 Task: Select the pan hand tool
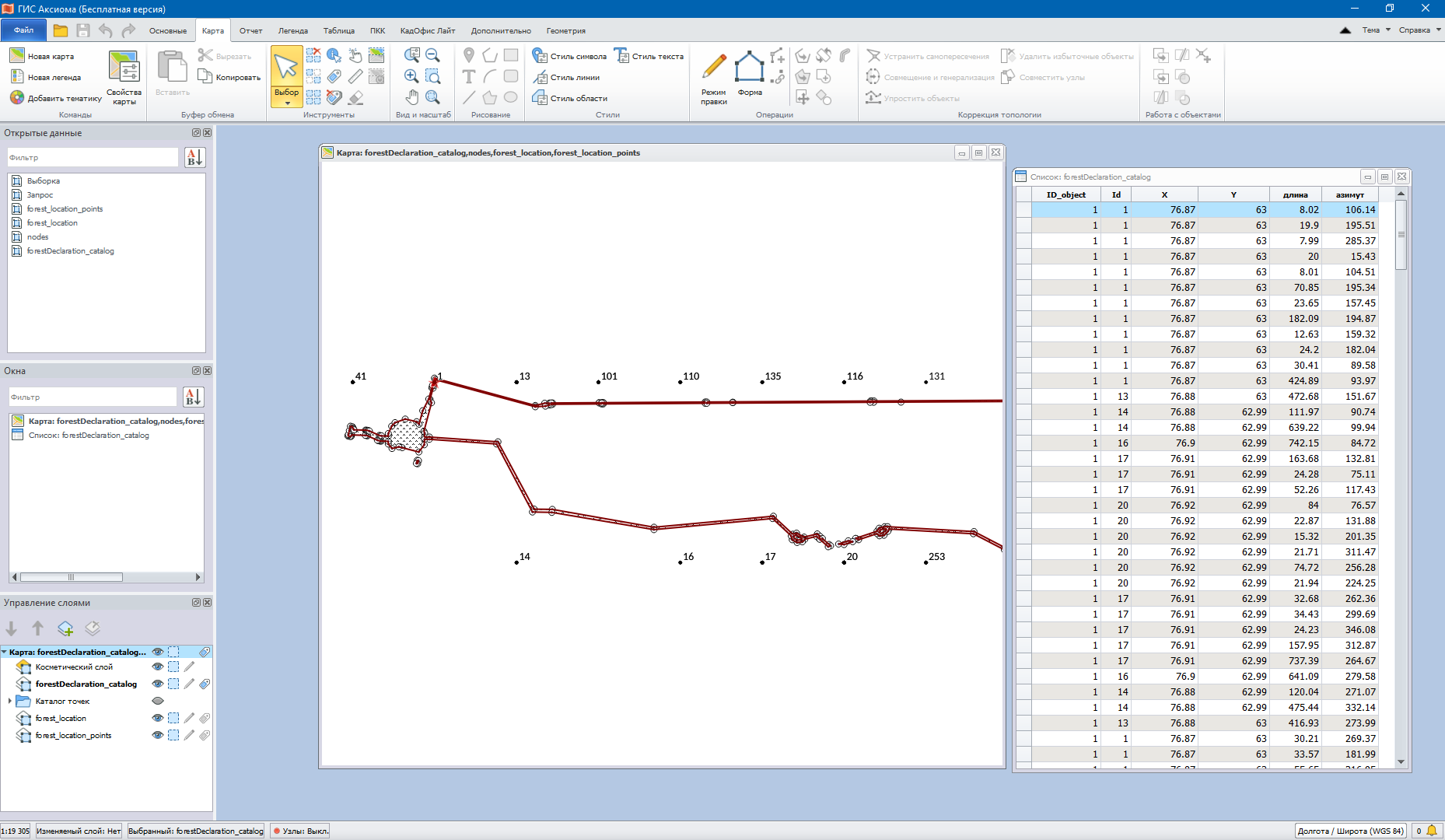point(411,97)
